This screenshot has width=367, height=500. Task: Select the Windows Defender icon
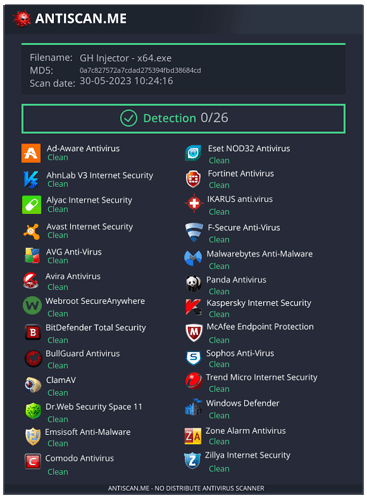[x=193, y=407]
